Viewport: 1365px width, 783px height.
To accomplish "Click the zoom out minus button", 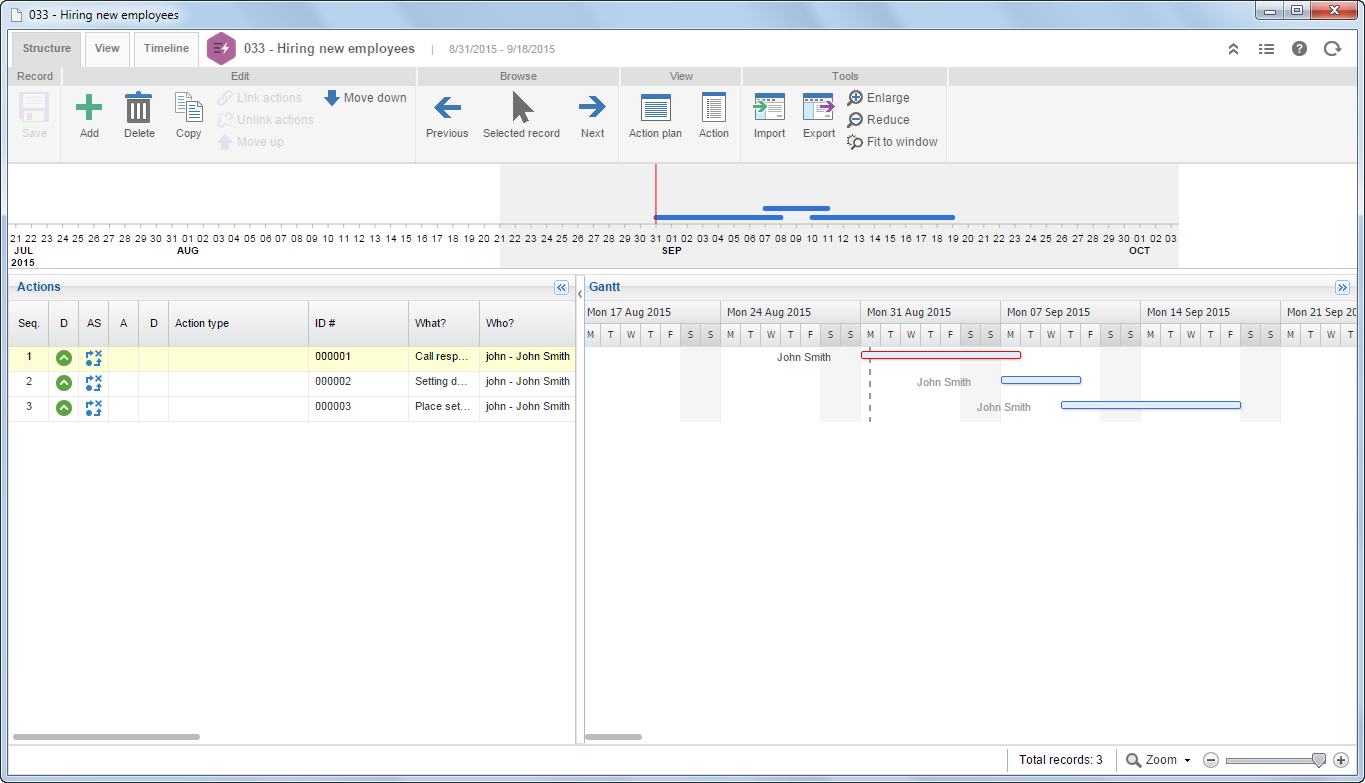I will [1210, 760].
